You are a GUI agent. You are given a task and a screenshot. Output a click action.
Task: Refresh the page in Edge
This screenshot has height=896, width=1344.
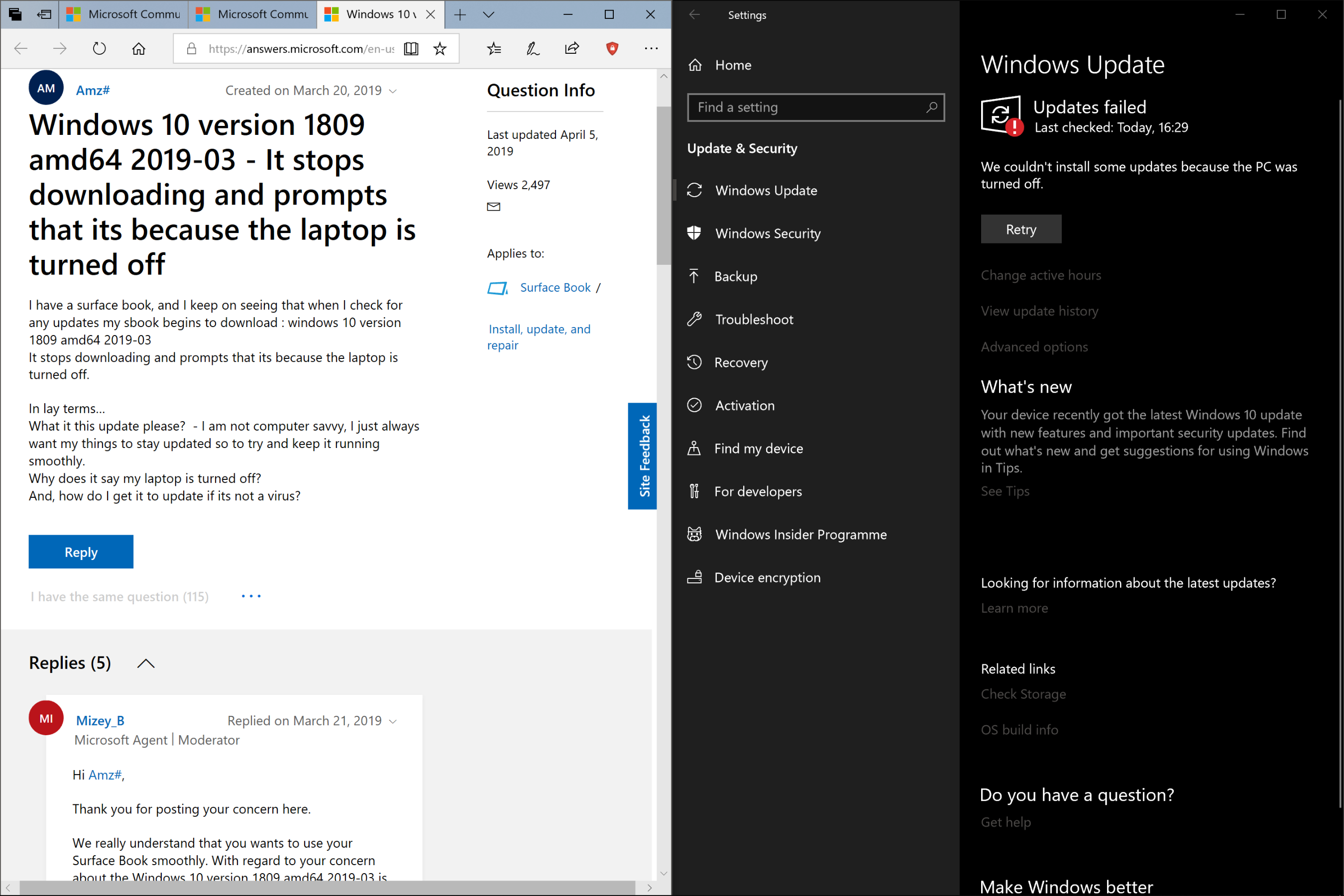pos(100,49)
